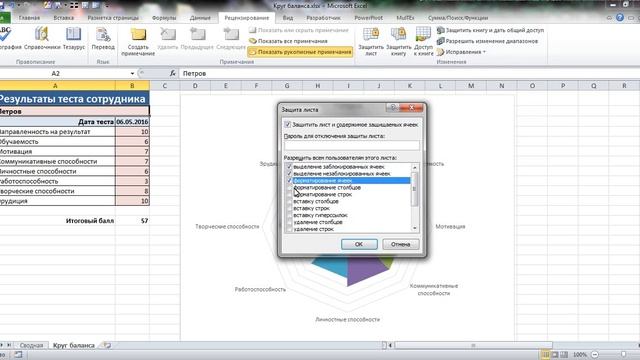Click the formula bar showing Петров
The height and width of the screenshot is (360, 640).
click(x=409, y=73)
